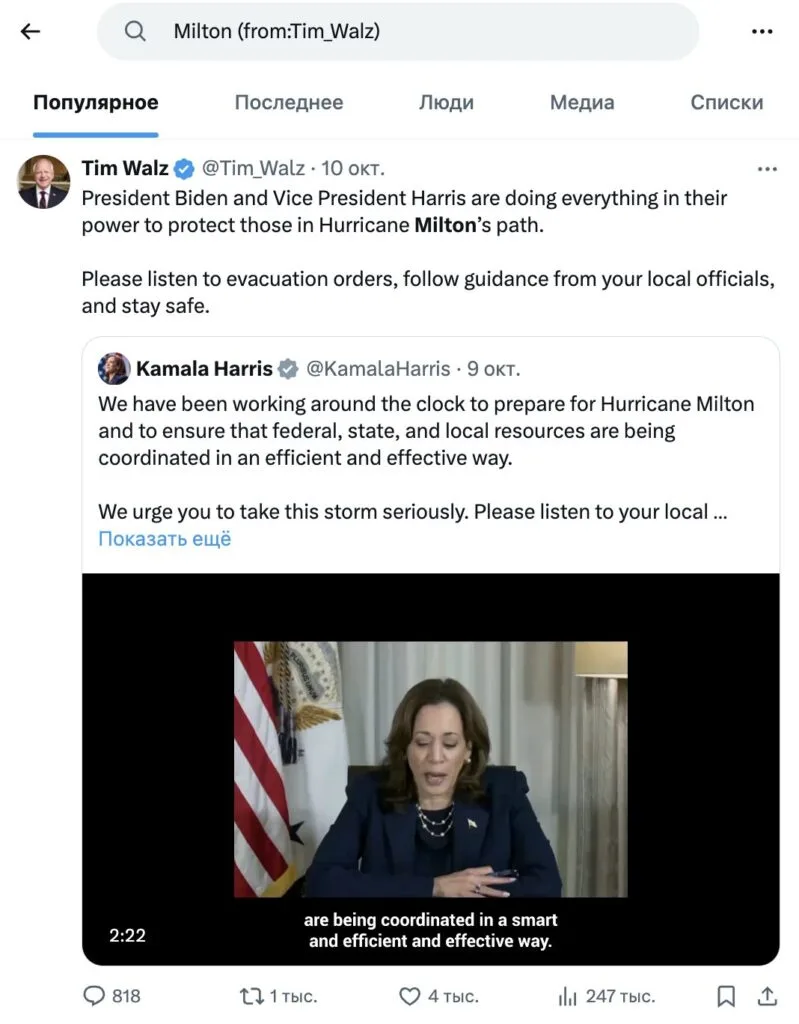View post analytics bar chart icon
Viewport: 799px width, 1024px height.
coord(567,997)
